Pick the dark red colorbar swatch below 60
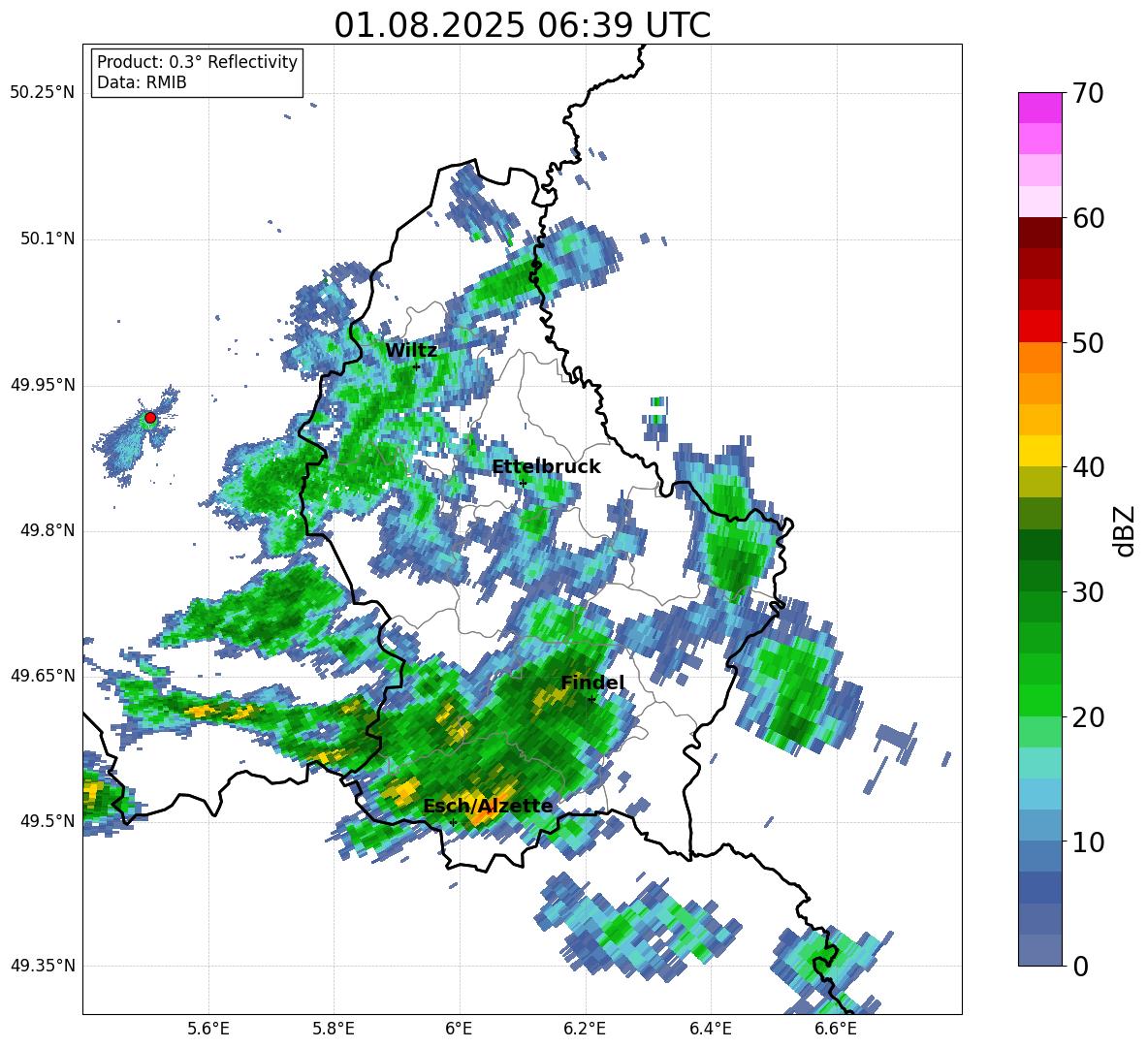 click(x=1040, y=233)
